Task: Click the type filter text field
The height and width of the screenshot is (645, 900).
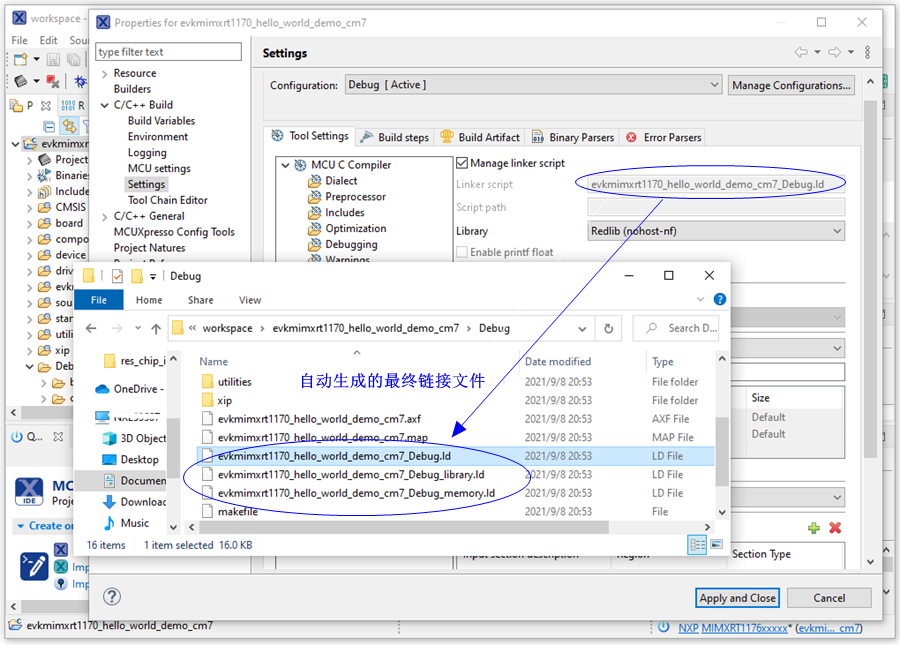Action: point(168,52)
